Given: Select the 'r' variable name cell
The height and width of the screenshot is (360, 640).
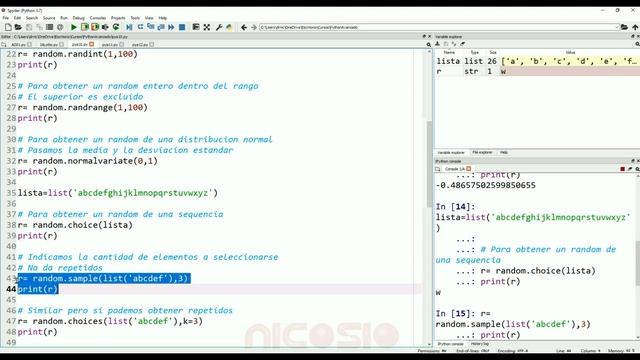Looking at the screenshot, I should click(449, 71).
